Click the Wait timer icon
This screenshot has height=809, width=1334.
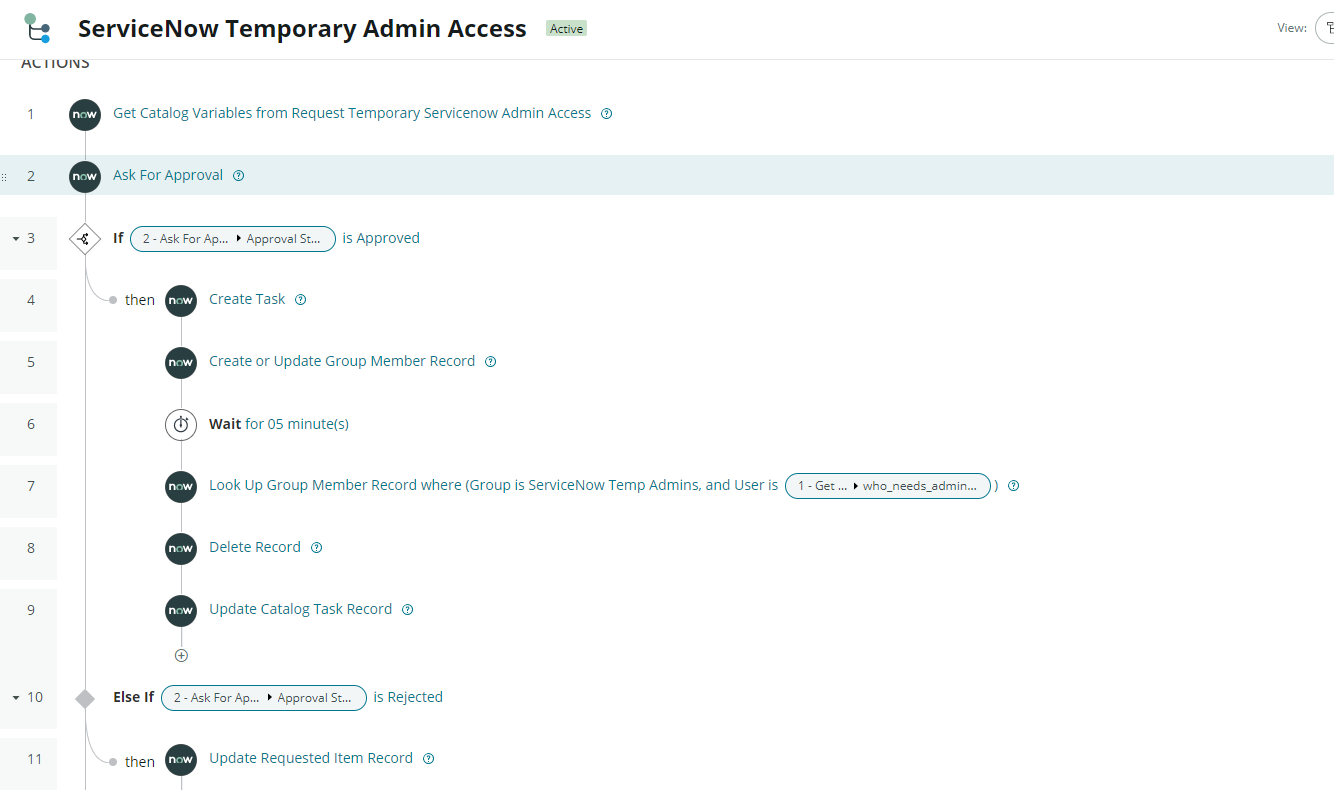pyautogui.click(x=181, y=425)
